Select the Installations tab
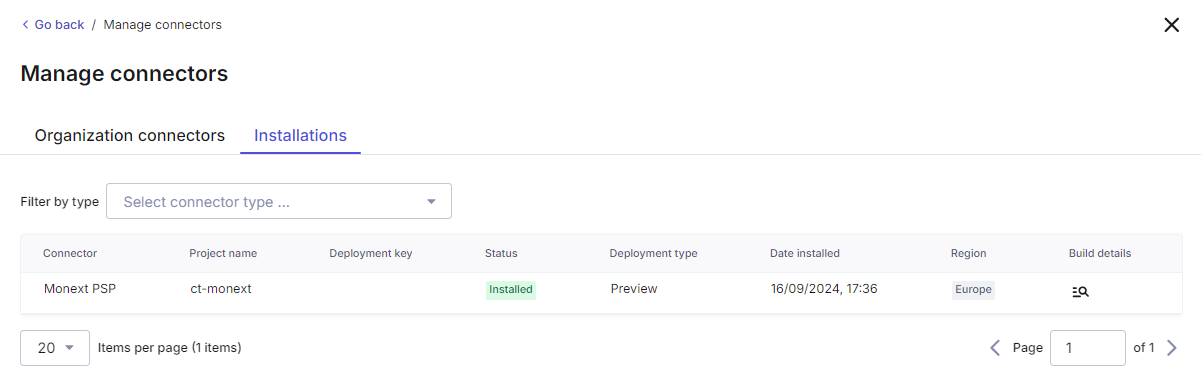Viewport: 1201px width, 385px height. [300, 135]
